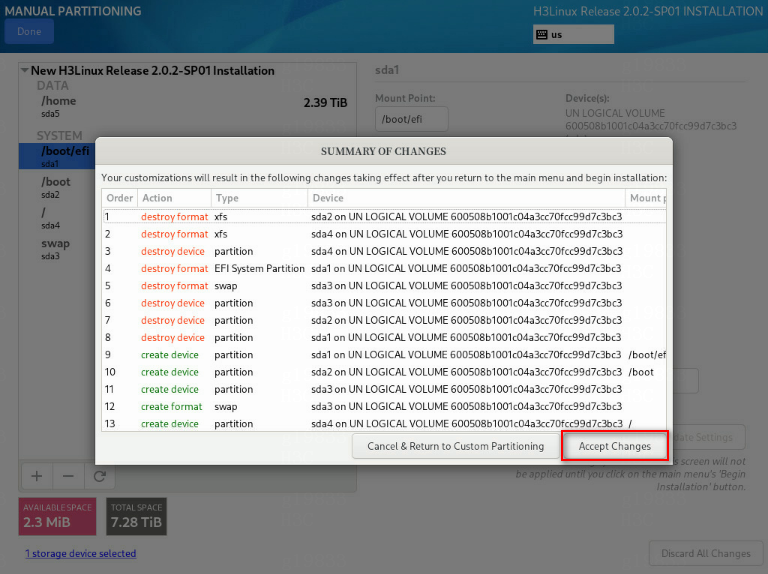
Task: Click the SYSTEM section label
Action: click(59, 136)
